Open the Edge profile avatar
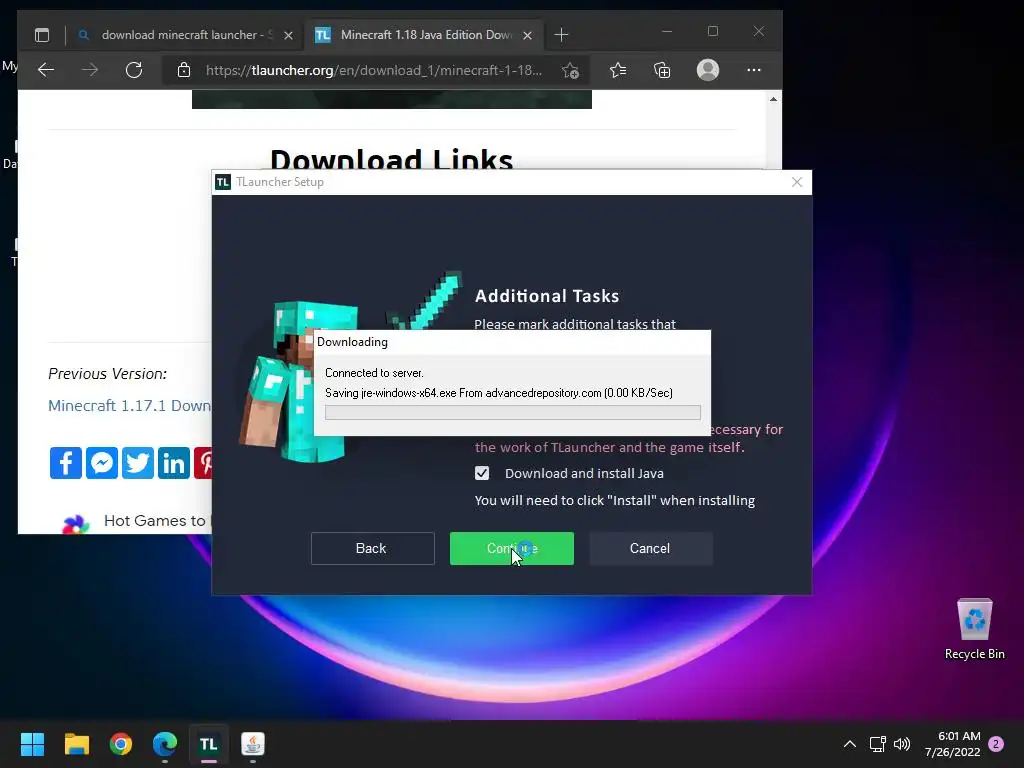 tap(708, 70)
